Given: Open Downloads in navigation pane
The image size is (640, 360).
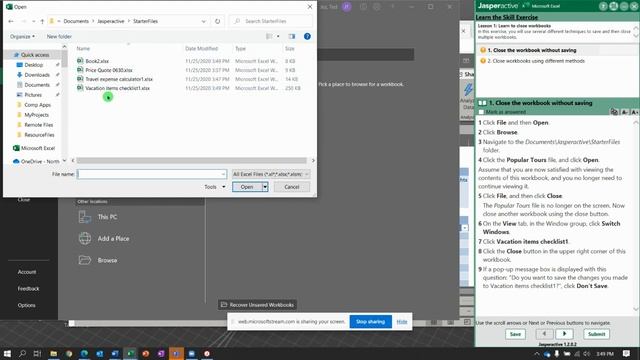Looking at the screenshot, I should [x=37, y=75].
